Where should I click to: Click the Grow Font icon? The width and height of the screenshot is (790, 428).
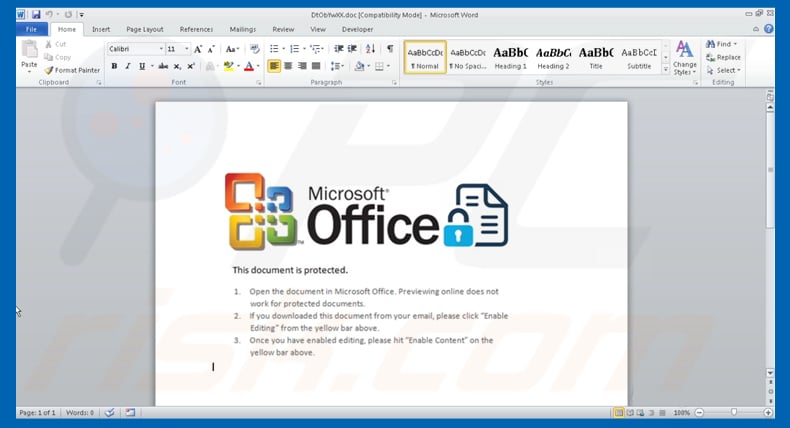point(198,48)
